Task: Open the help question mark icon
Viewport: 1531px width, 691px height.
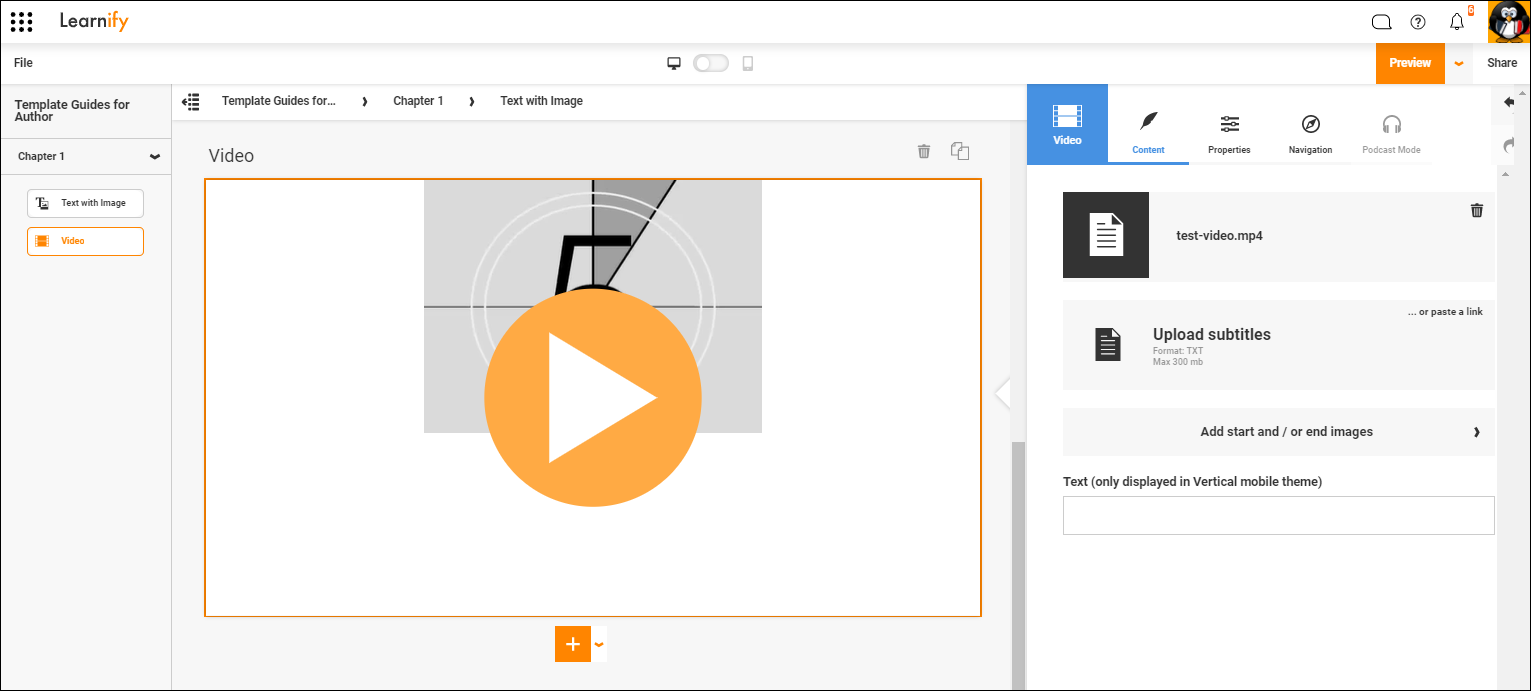Action: tap(1418, 22)
